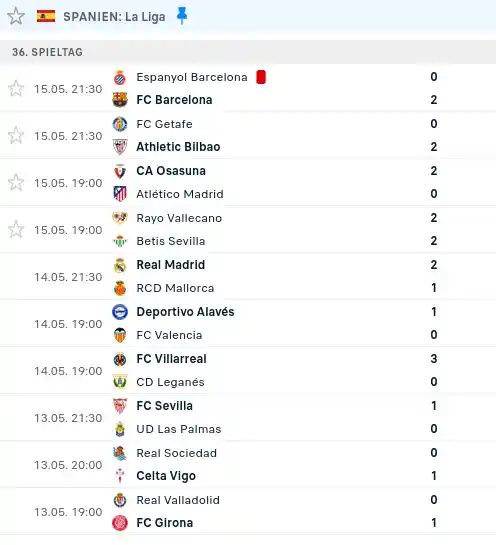Image resolution: width=496 pixels, height=545 pixels.
Task: Toggle favorite star for Rayo Vallecano vs Betis
Action: 16,229
